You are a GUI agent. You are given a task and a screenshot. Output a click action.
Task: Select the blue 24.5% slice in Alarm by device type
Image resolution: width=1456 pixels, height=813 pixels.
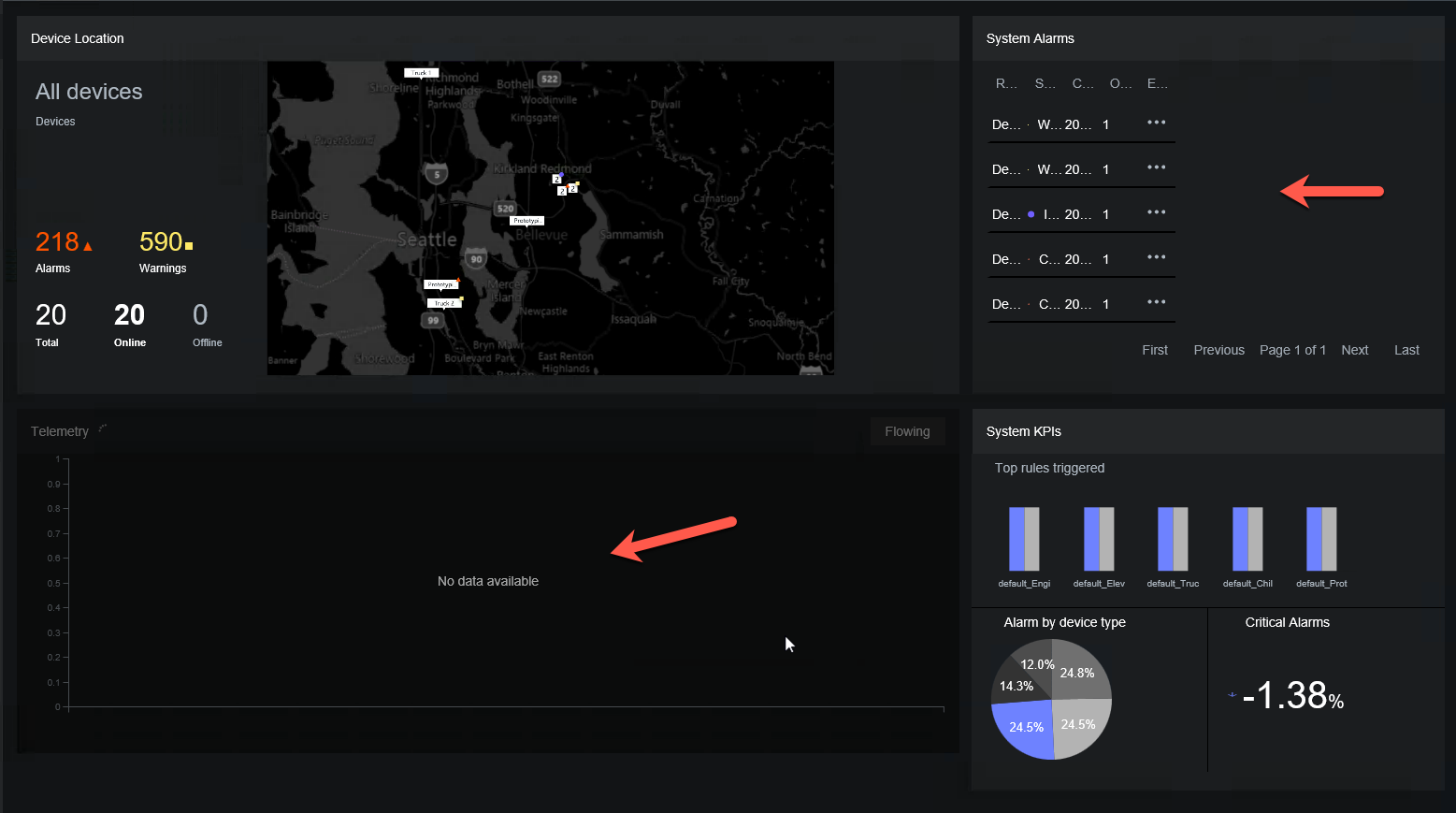1025,726
